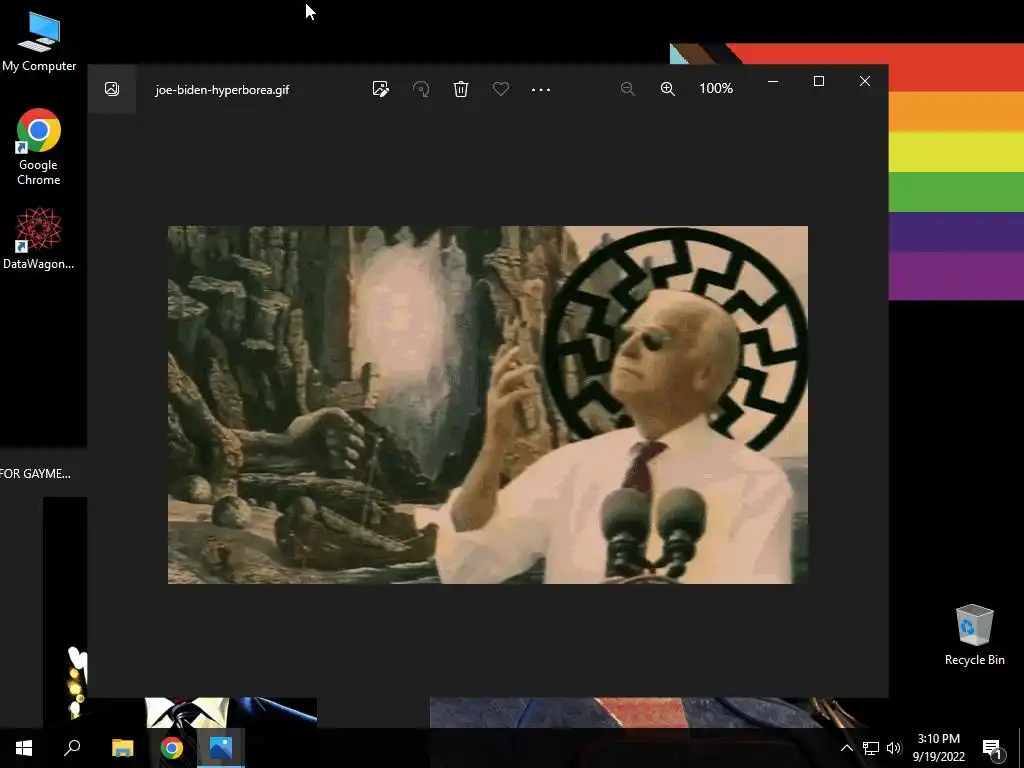
Task: Click the zoom out magnifier
Action: pyautogui.click(x=628, y=89)
